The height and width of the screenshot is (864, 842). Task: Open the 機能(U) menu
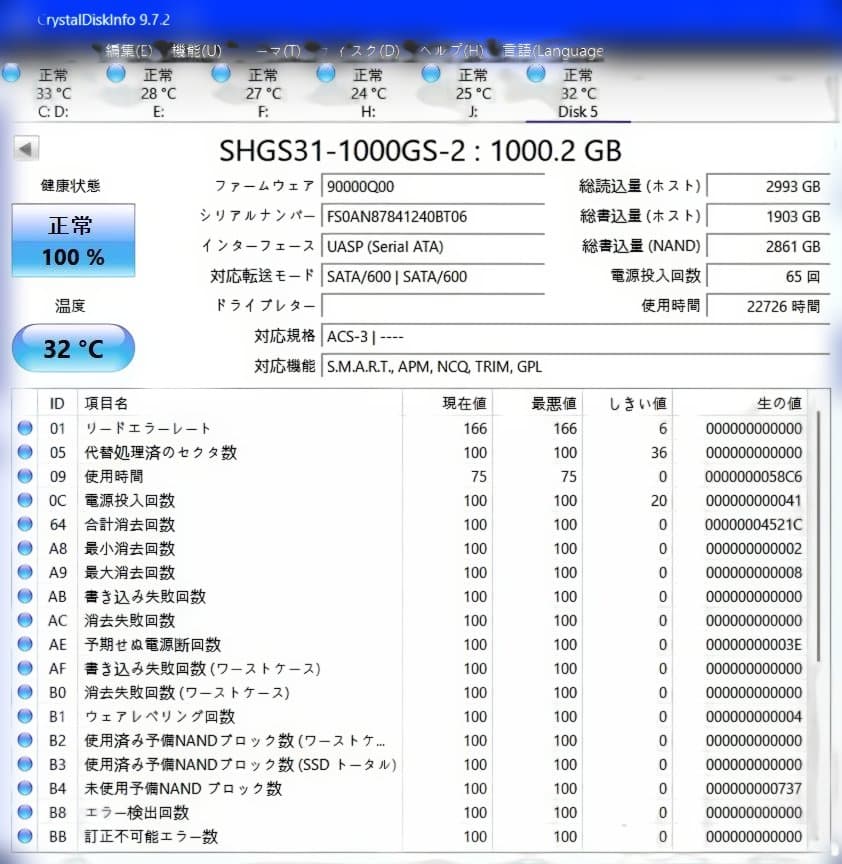(x=196, y=50)
